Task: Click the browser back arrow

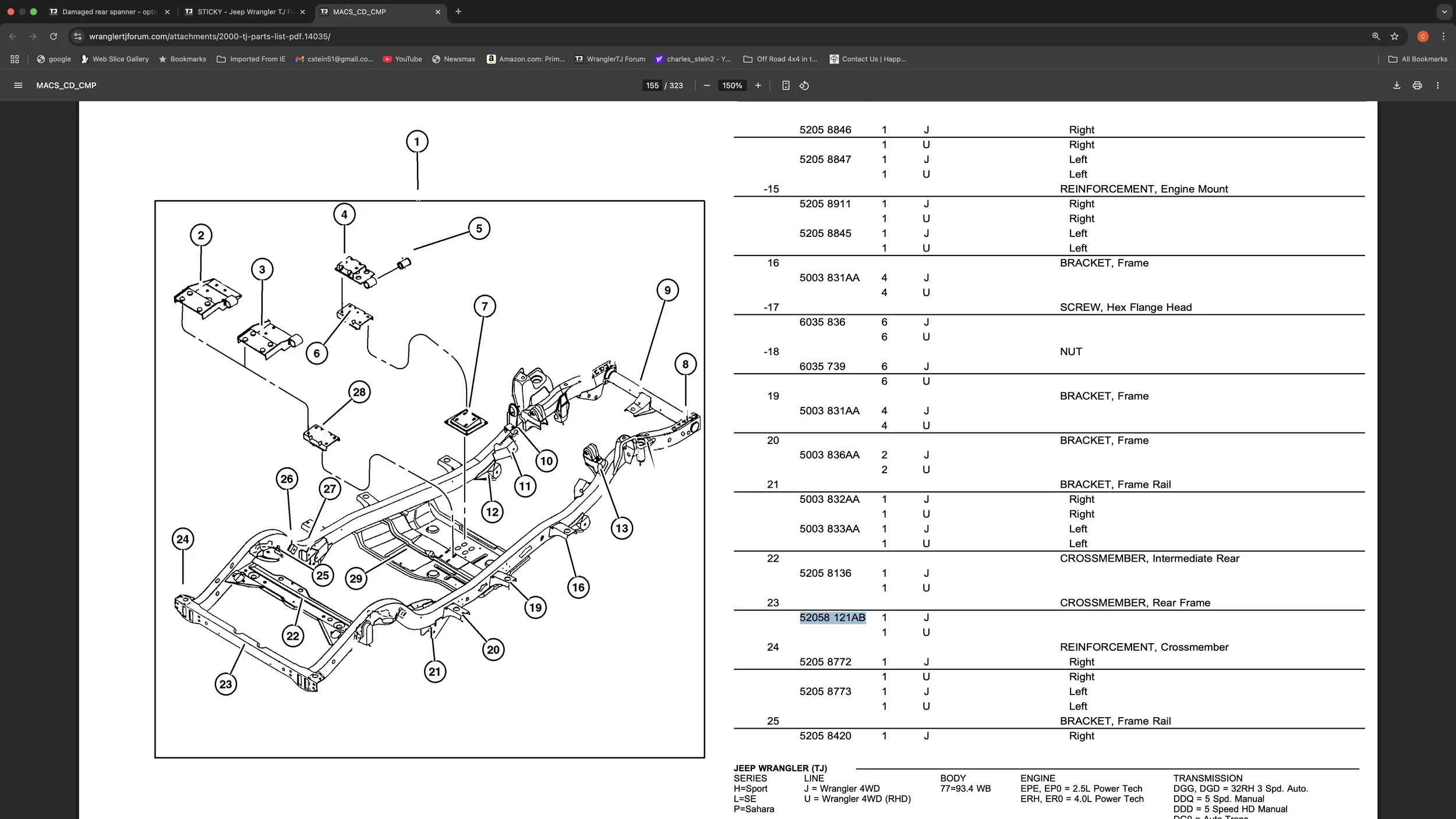Action: [x=13, y=36]
